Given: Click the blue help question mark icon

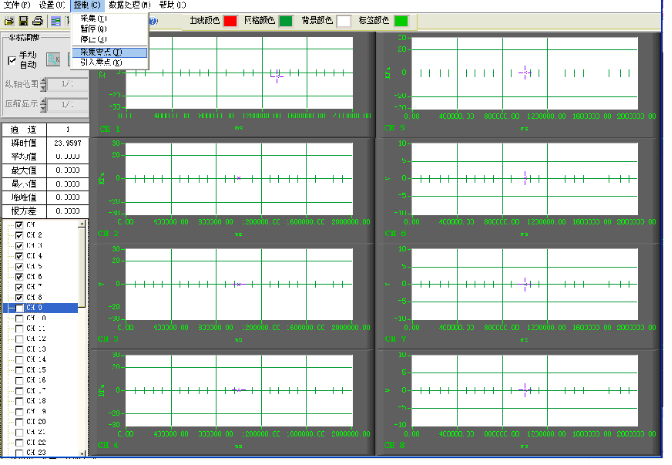Looking at the screenshot, I should click(154, 21).
